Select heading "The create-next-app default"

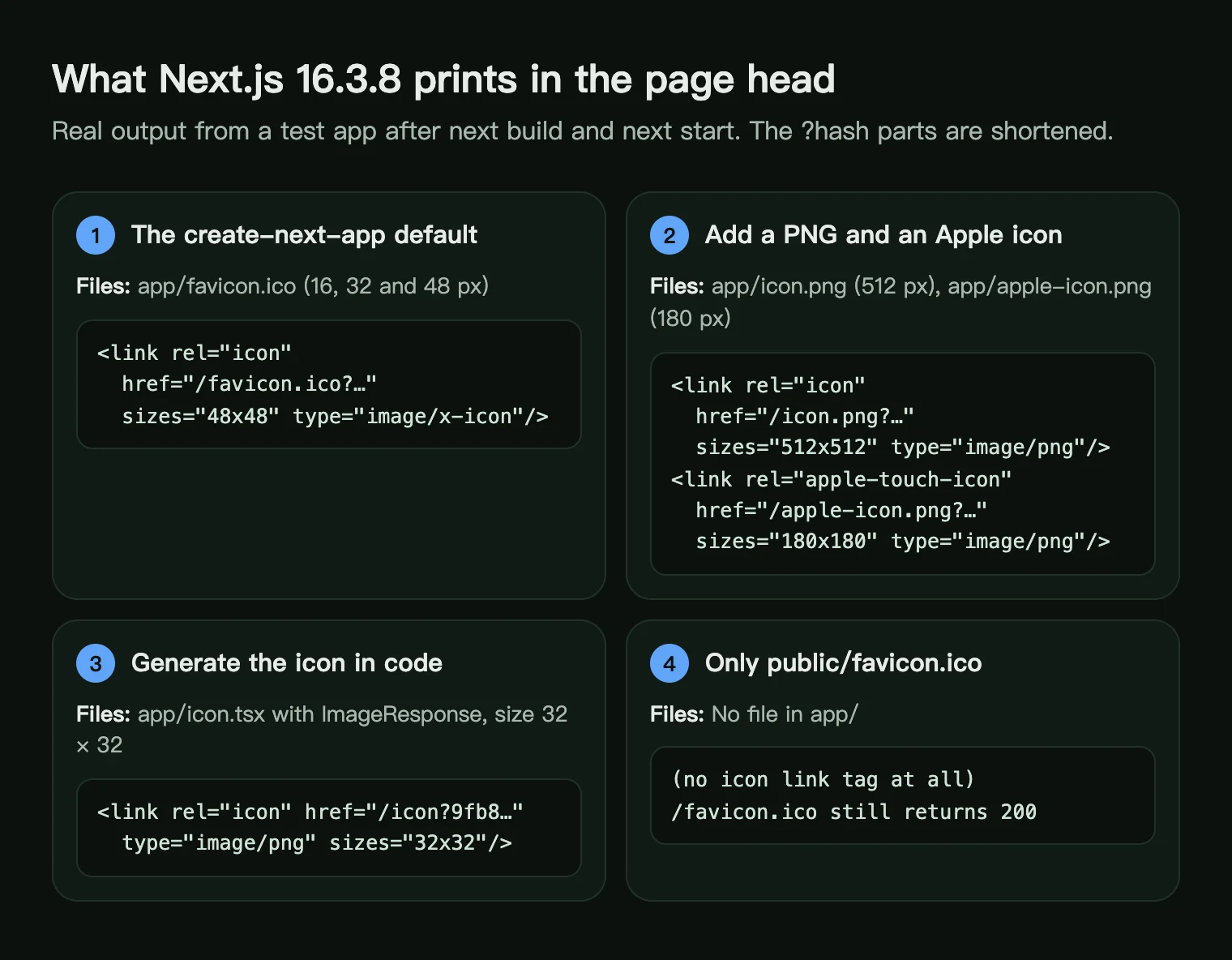click(304, 235)
